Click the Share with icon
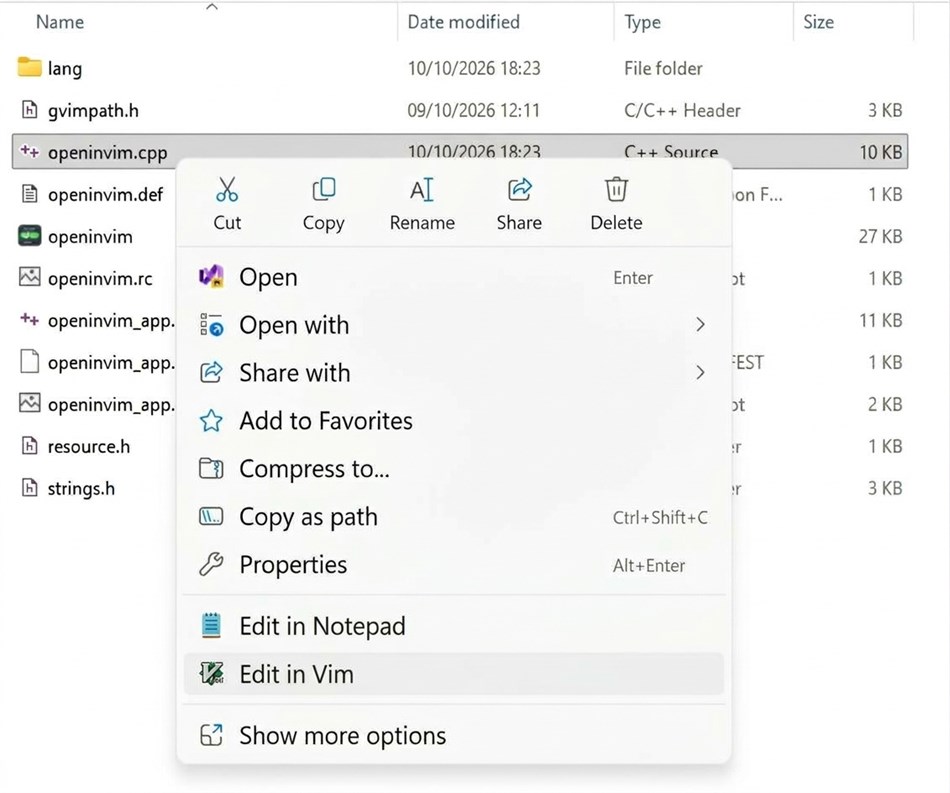Screen dimensions: 950x793 pyautogui.click(x=211, y=372)
